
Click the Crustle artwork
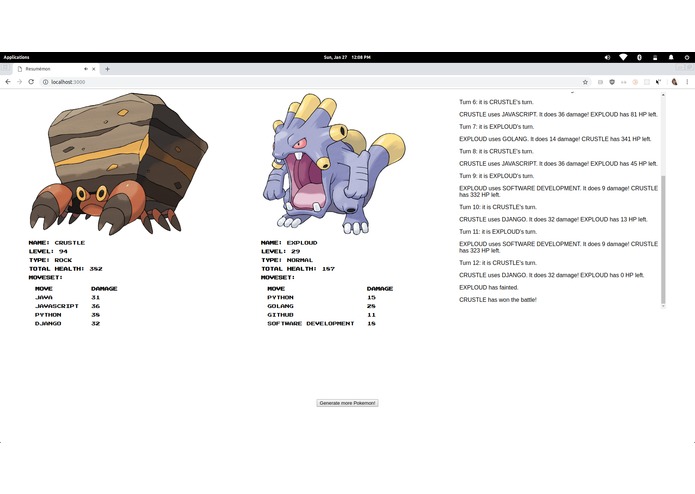[119, 163]
